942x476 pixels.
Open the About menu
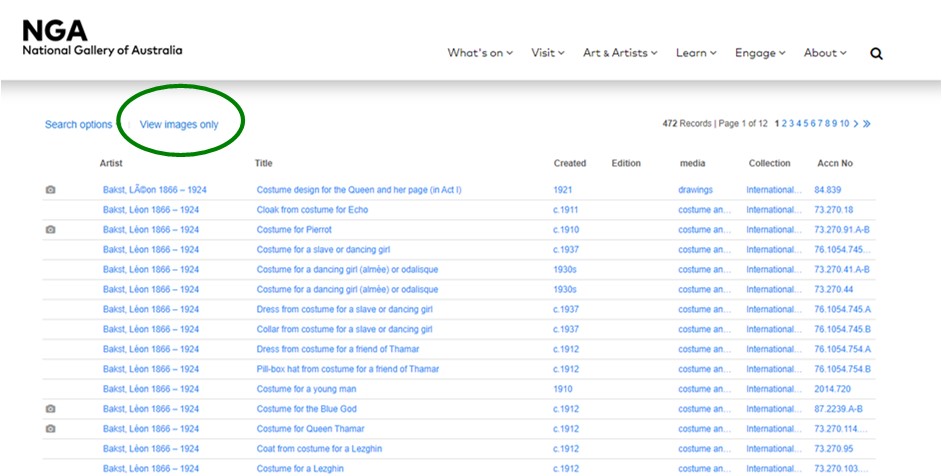click(x=825, y=54)
